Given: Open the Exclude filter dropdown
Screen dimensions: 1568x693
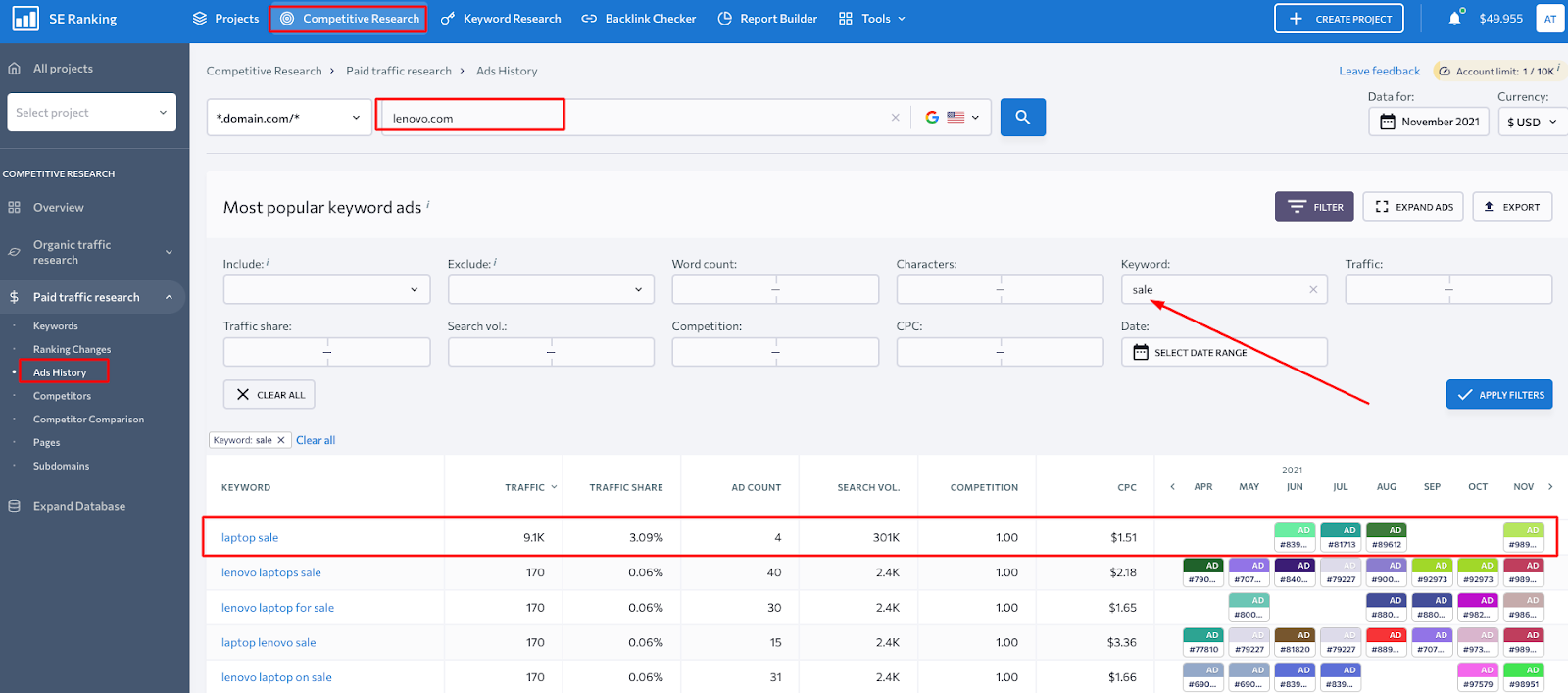Looking at the screenshot, I should (551, 289).
